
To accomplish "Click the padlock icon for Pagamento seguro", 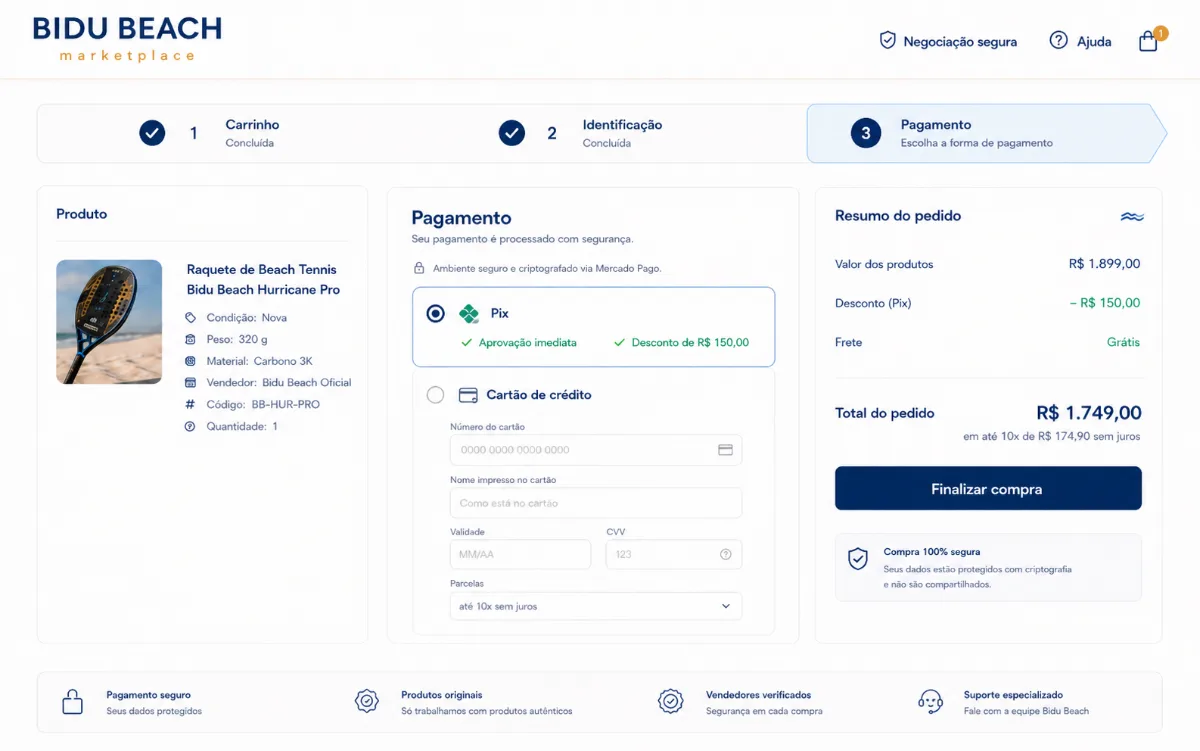I will [x=72, y=701].
